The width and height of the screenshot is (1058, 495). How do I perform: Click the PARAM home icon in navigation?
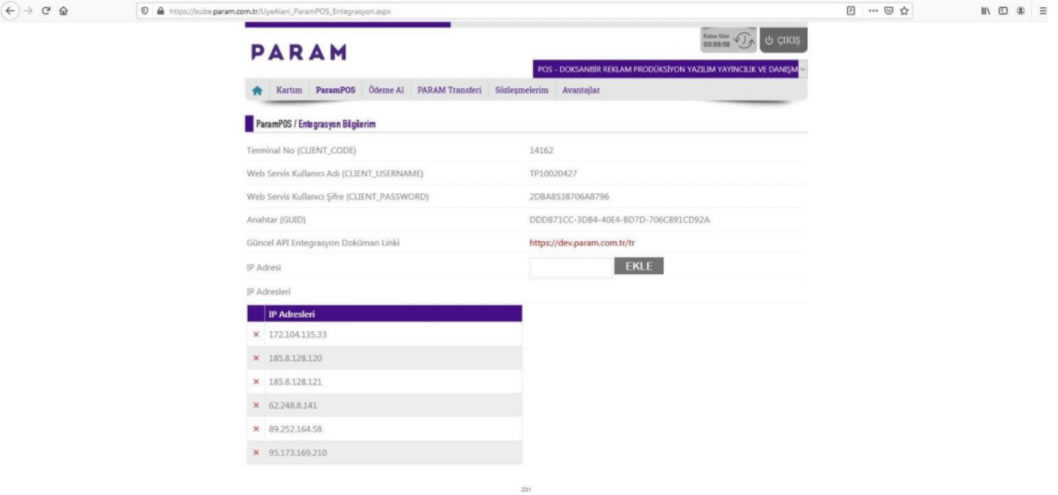pos(257,90)
